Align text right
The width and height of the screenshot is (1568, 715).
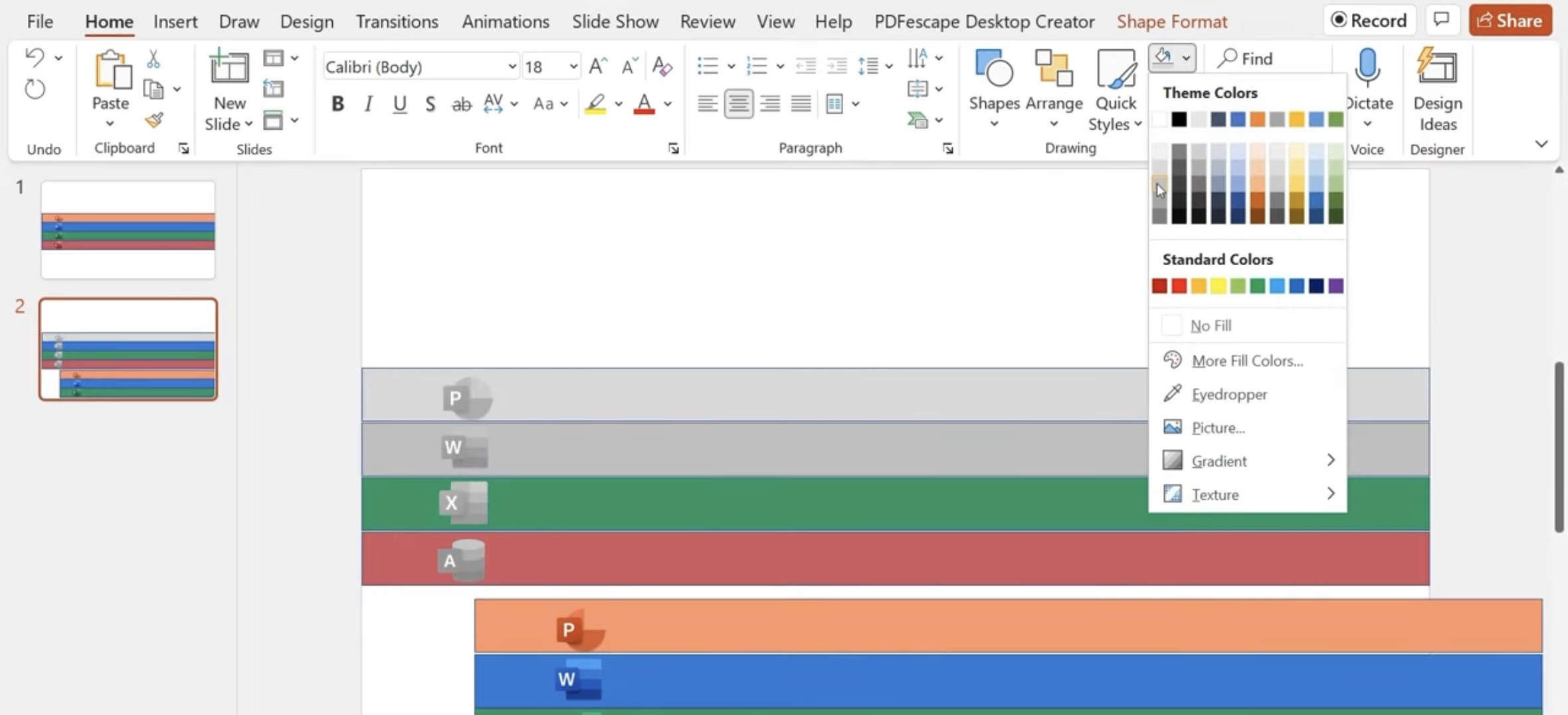click(769, 104)
